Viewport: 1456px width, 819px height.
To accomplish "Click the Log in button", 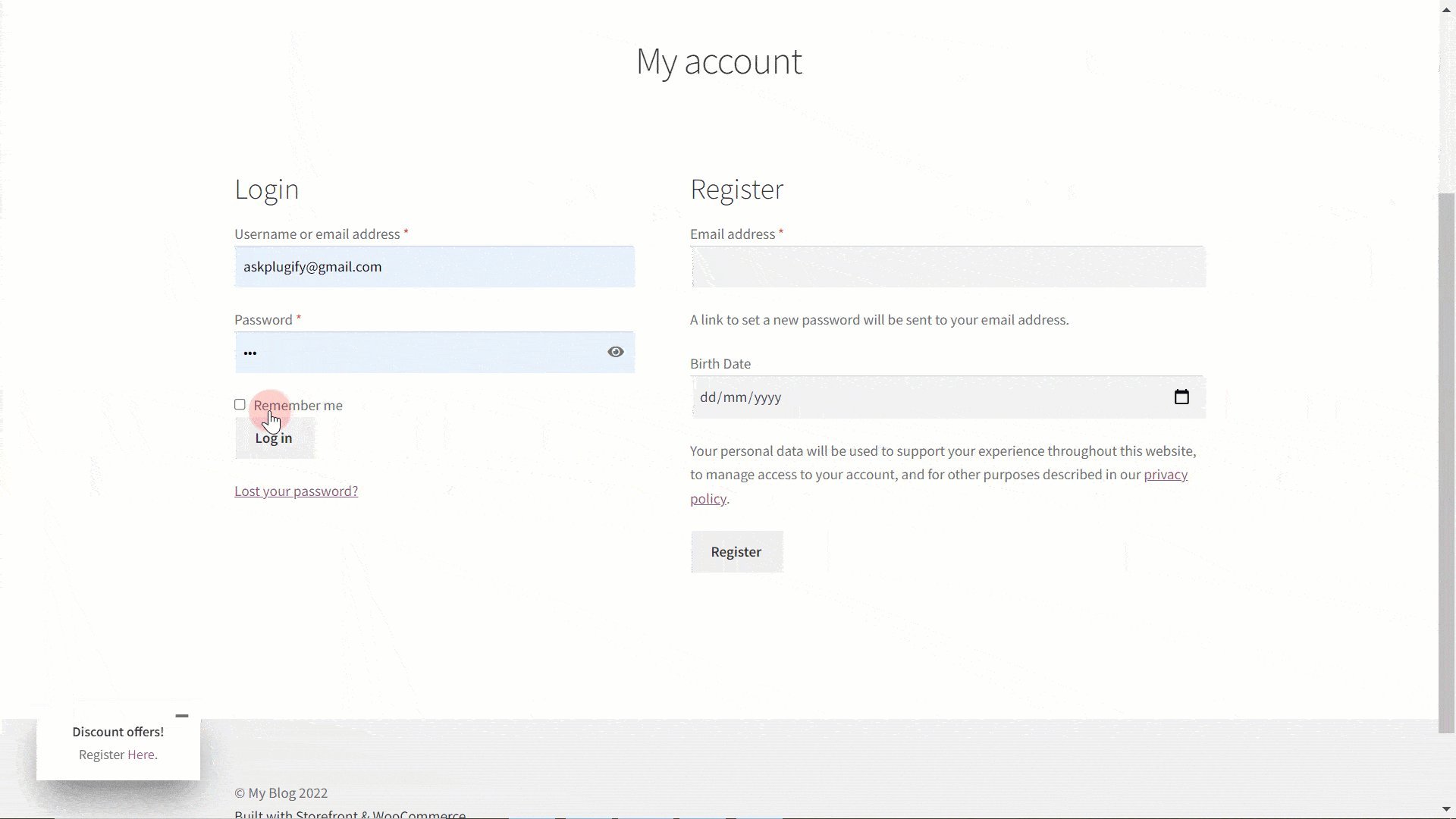I will point(275,438).
